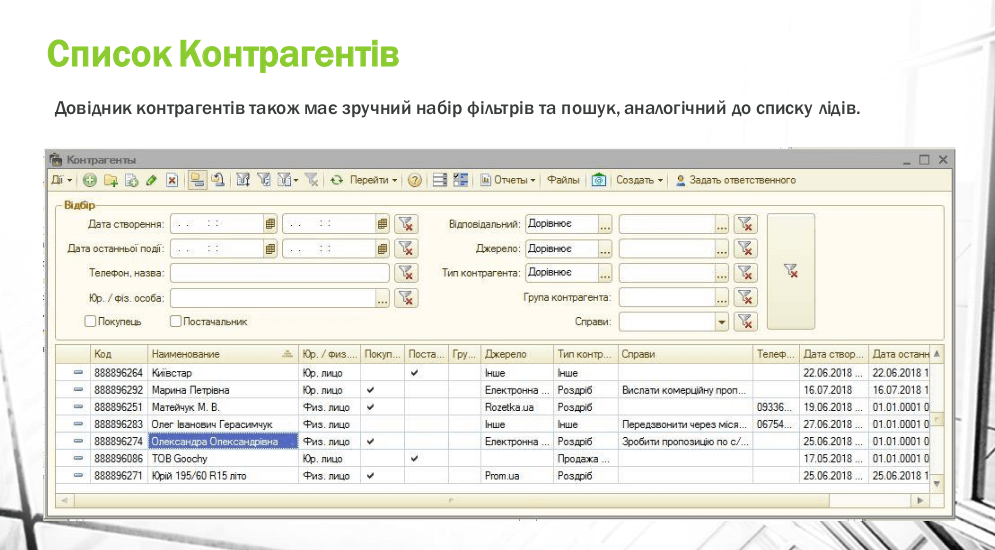Click the Задать ответственного button
Image resolution: width=995 pixels, height=550 pixels.
(x=735, y=181)
